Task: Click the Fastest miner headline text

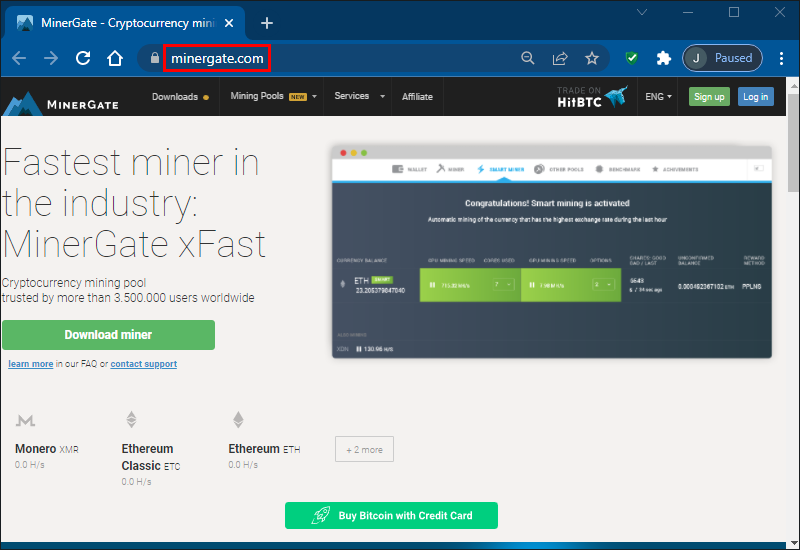Action: 134,203
